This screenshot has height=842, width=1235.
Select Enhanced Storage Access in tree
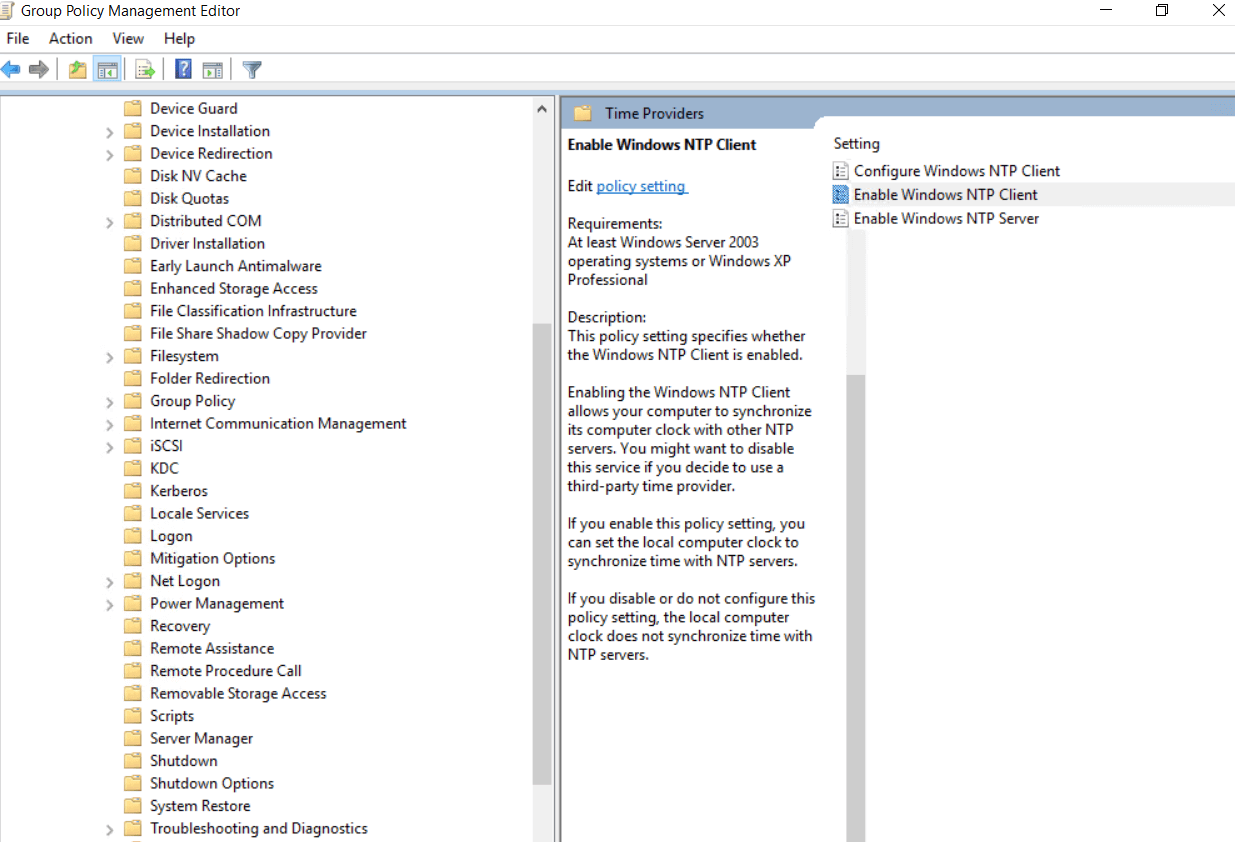[234, 288]
